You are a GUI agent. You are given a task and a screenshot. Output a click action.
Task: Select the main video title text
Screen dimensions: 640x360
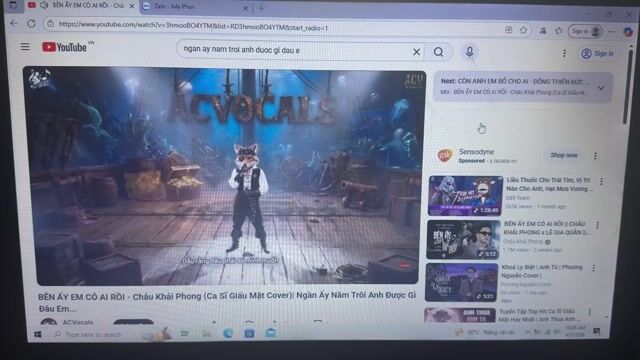(227, 302)
